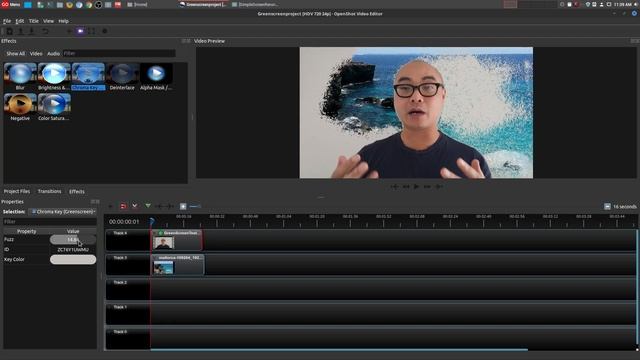Image resolution: width=640 pixels, height=360 pixels.
Task: Click the Fullscreen toolbar icon
Action: pos(91,31)
